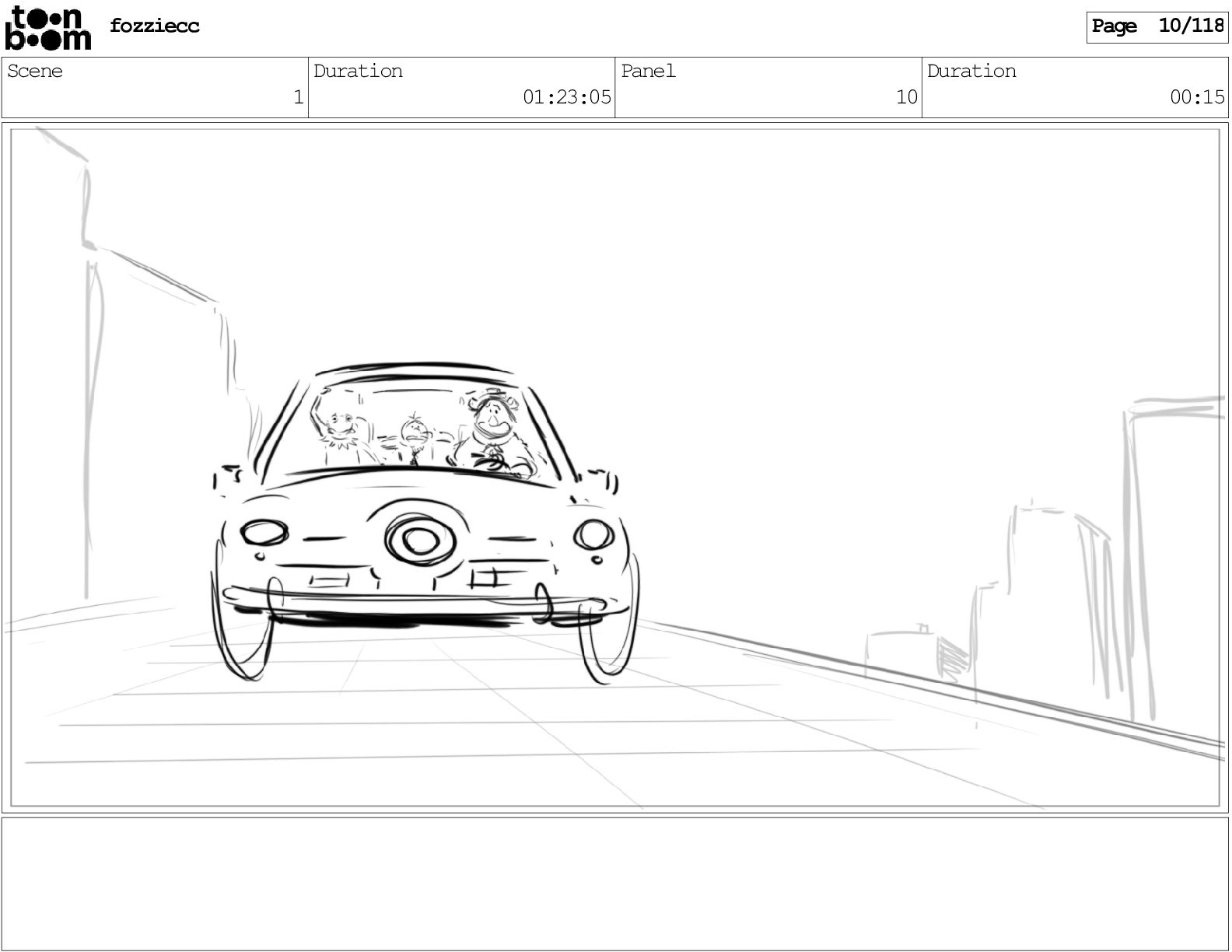
Task: Click the Toon Boom logo
Action: click(x=47, y=28)
